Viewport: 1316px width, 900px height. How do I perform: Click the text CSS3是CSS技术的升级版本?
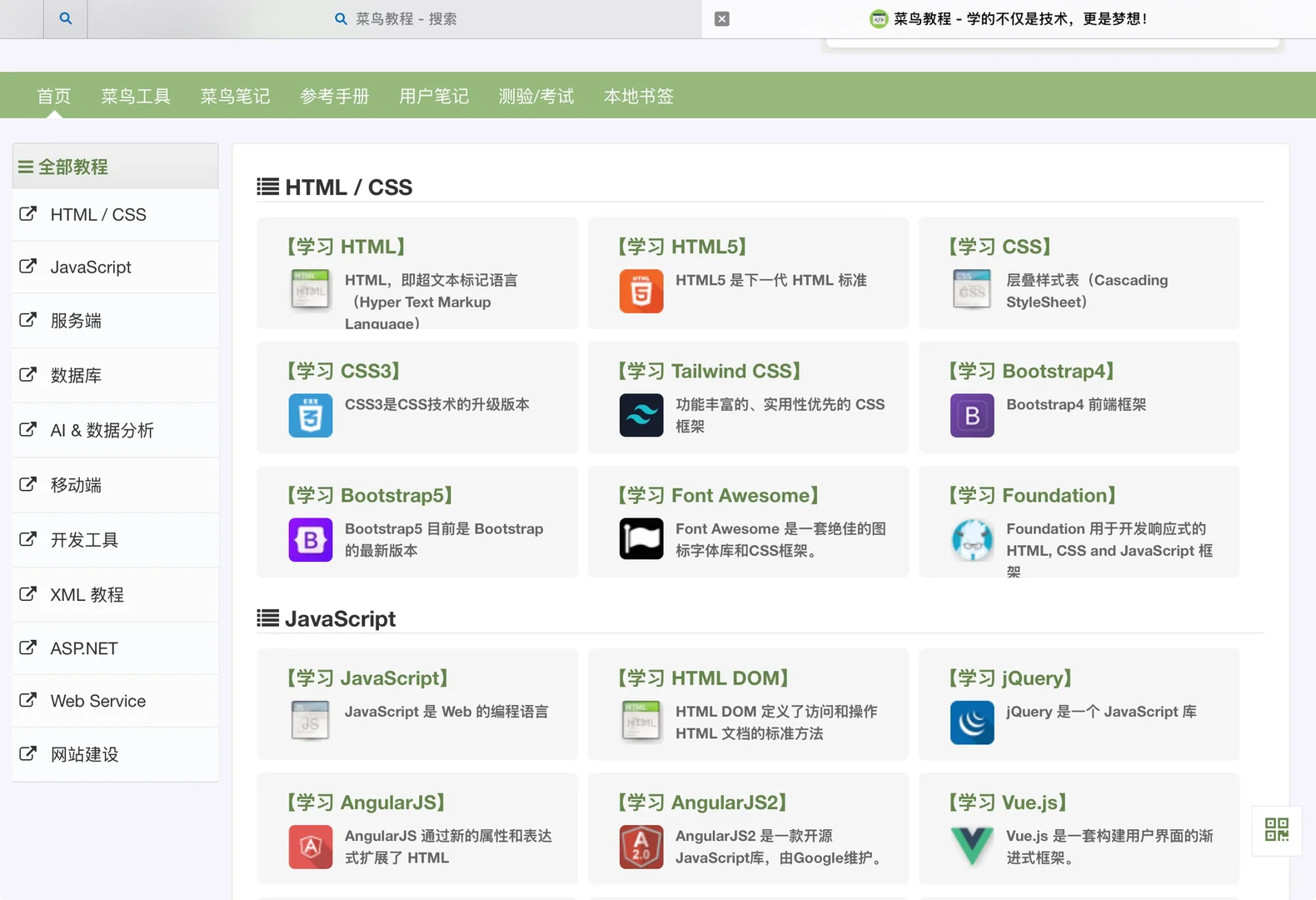437,404
